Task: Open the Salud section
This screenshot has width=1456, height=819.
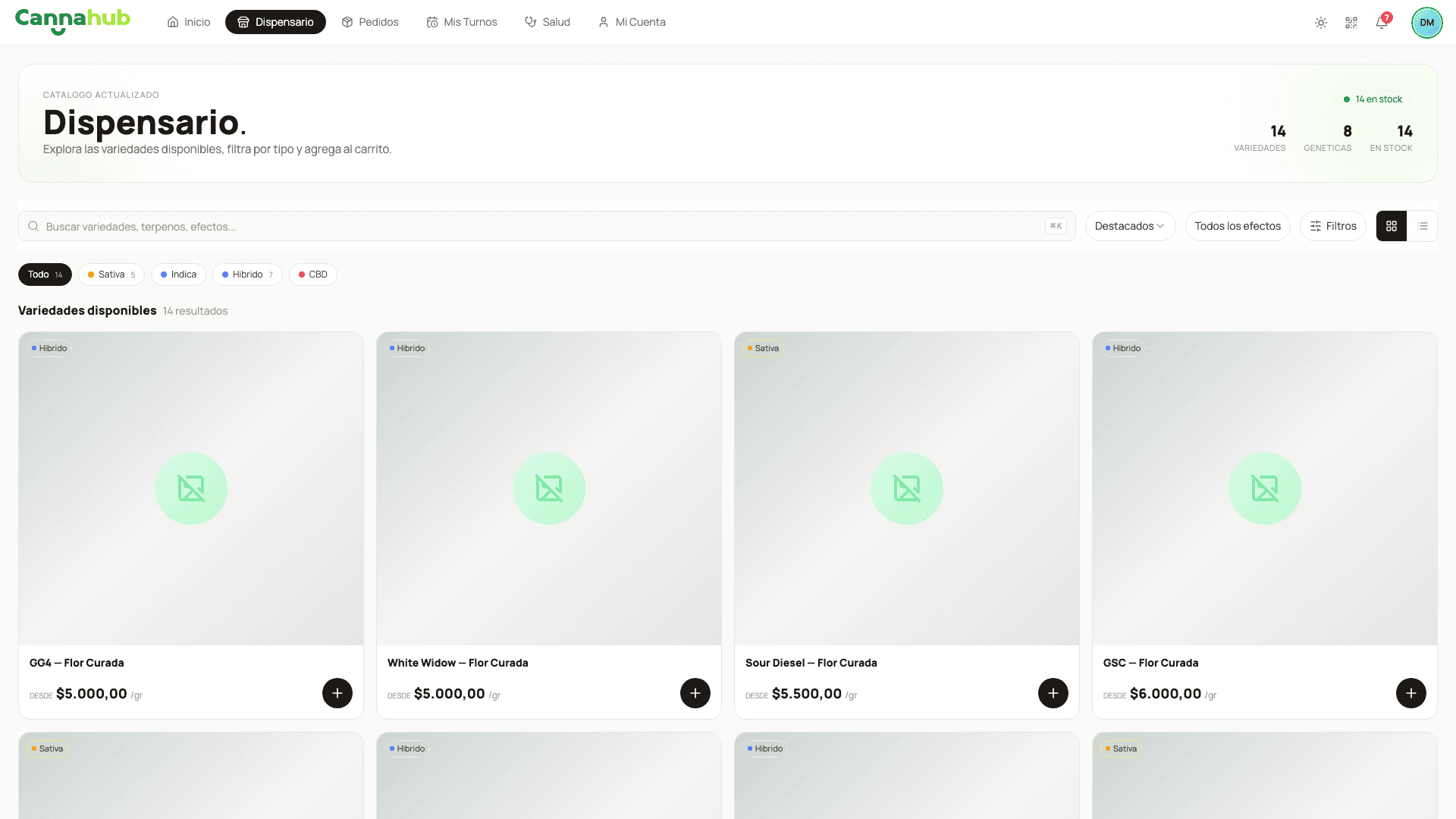Action: point(548,22)
